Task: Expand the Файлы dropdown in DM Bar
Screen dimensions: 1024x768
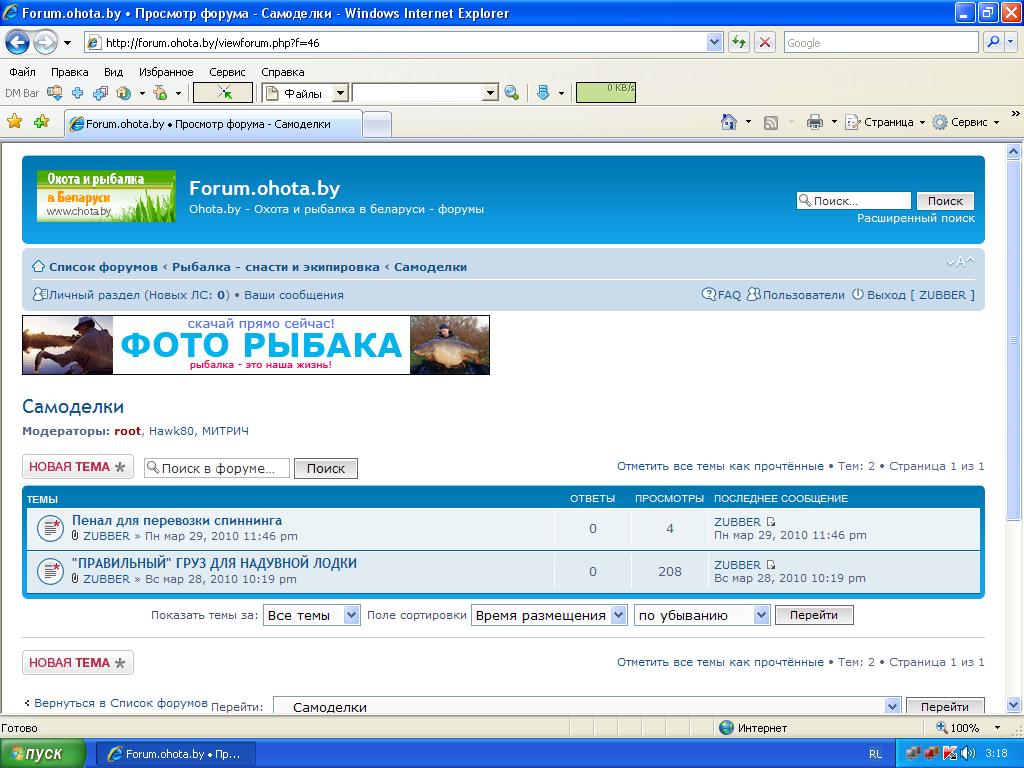Action: [x=340, y=93]
